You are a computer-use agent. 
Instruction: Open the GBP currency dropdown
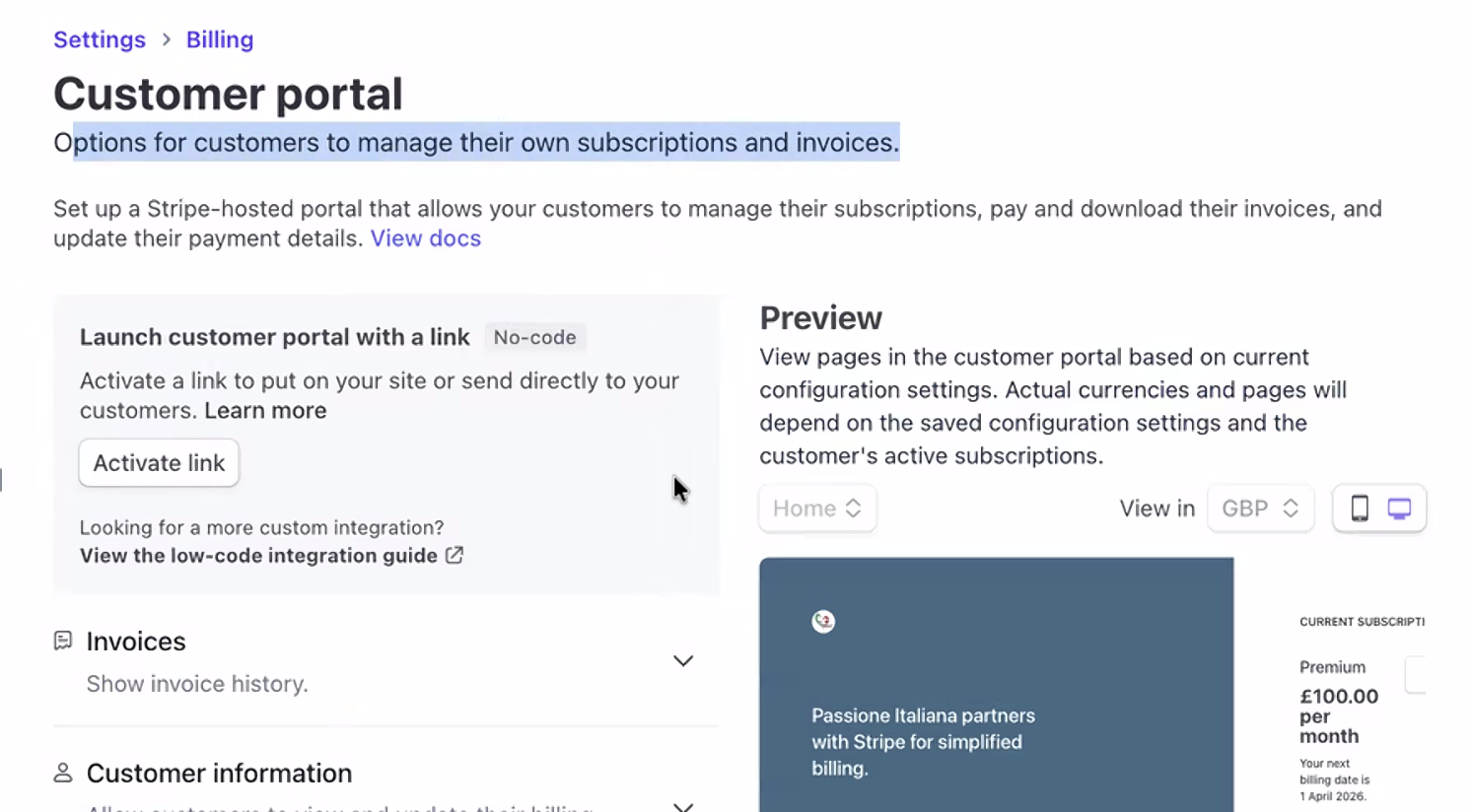tap(1260, 508)
